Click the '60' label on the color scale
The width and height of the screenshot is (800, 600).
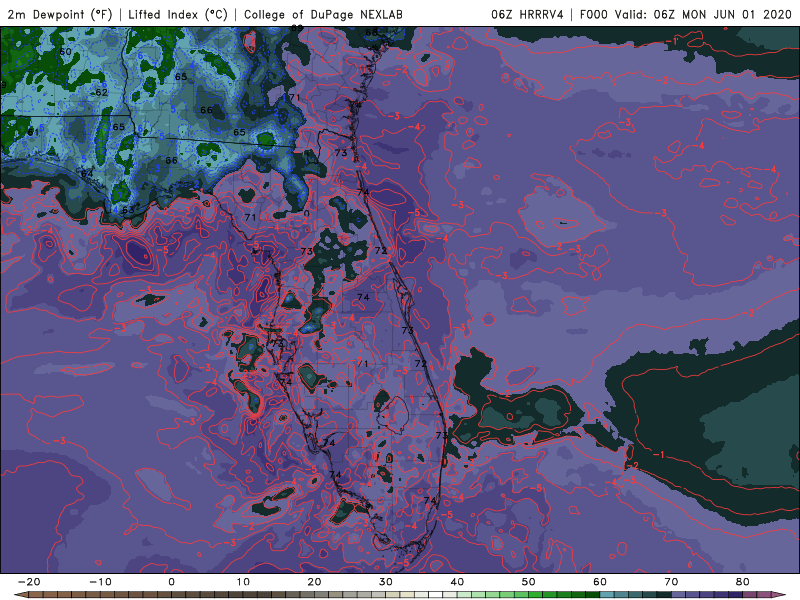point(600,582)
